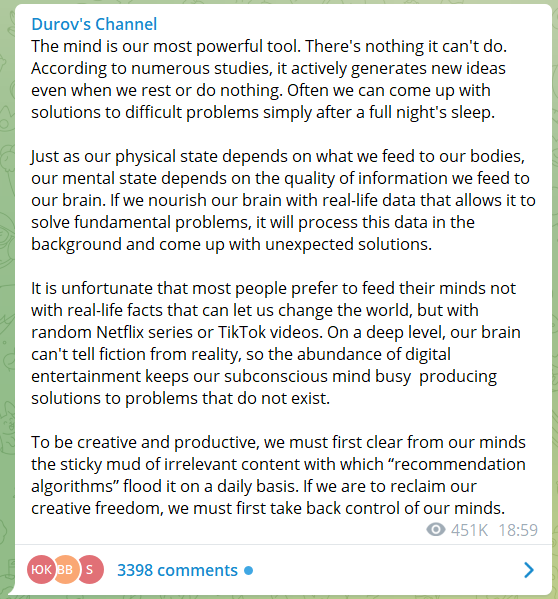Click the blank area left of the view counter
The image size is (558, 599).
229,530
